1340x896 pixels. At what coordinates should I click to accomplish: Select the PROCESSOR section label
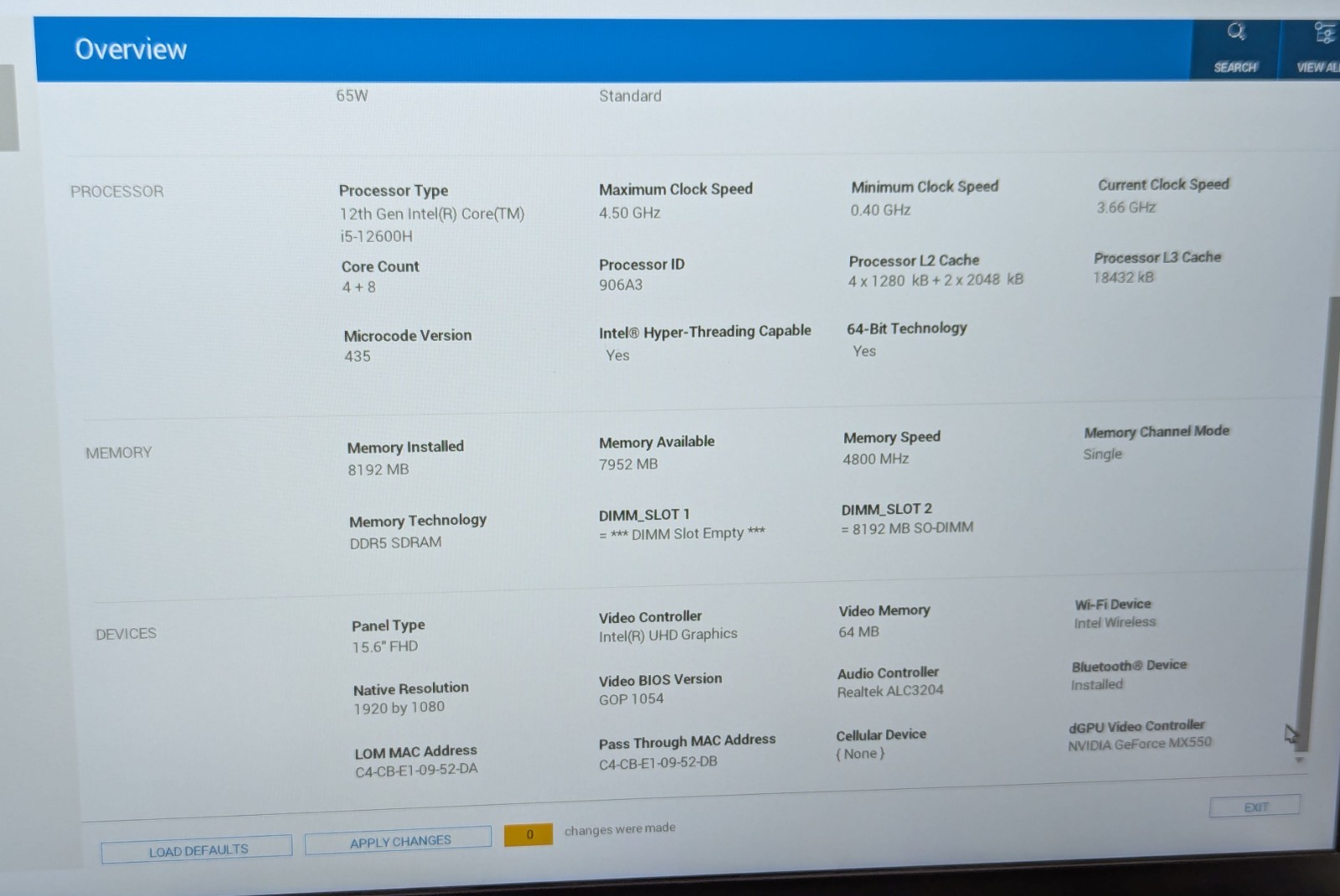pos(117,191)
